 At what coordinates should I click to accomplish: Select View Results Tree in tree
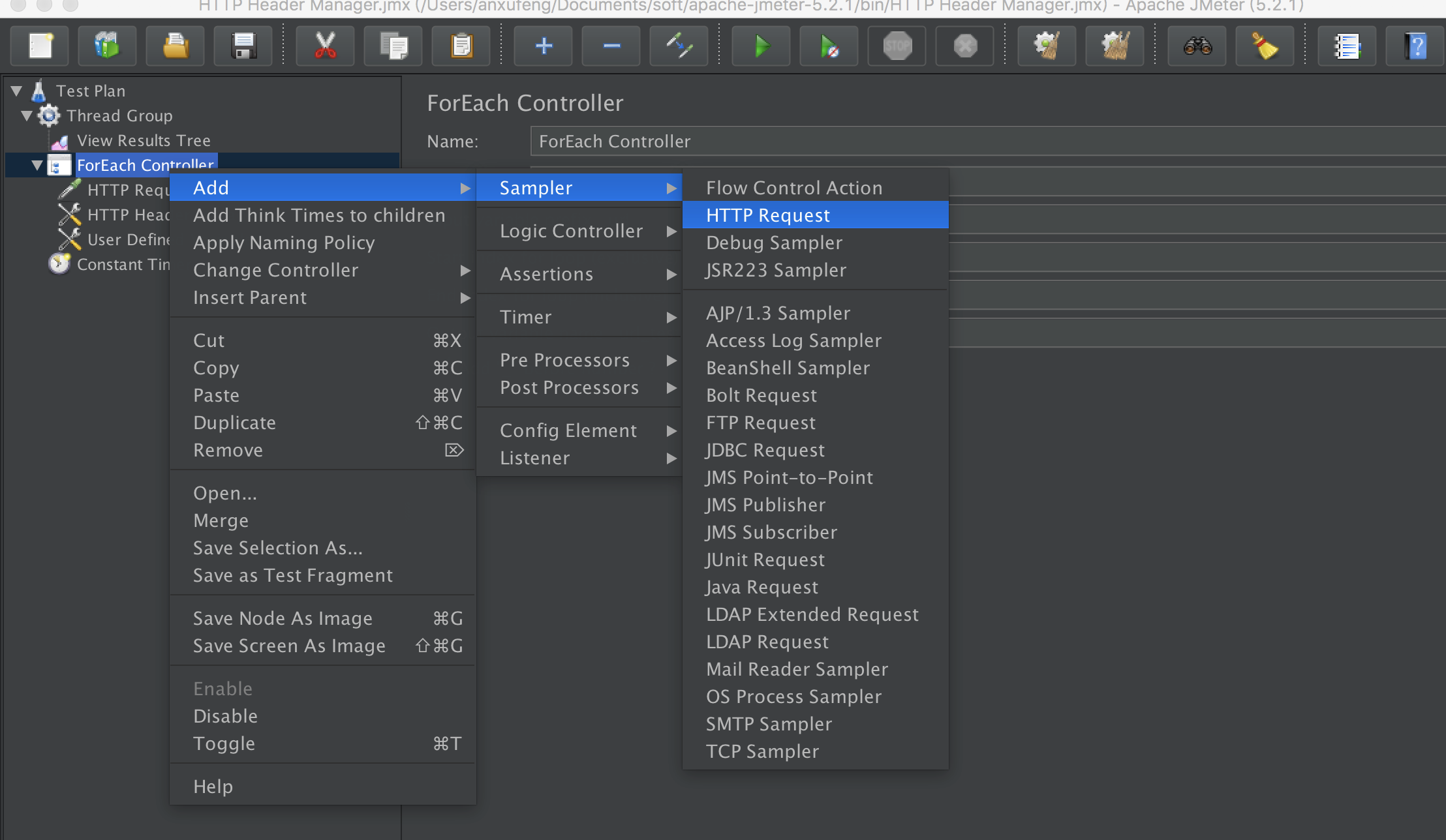tap(144, 141)
